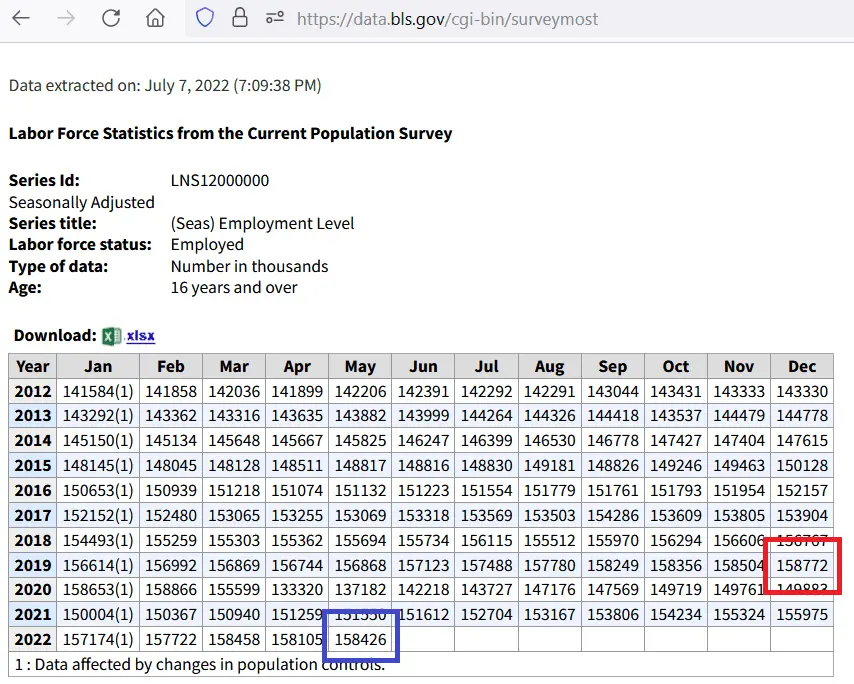This screenshot has width=854, height=684.
Task: Select the Jun column header
Action: 423,366
